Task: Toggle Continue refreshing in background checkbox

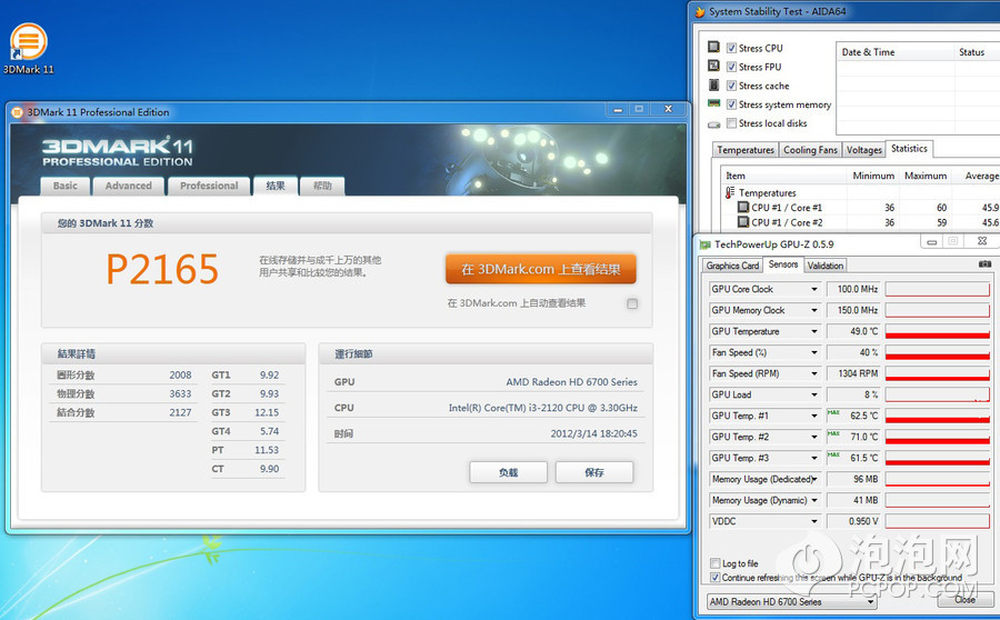Action: (715, 577)
